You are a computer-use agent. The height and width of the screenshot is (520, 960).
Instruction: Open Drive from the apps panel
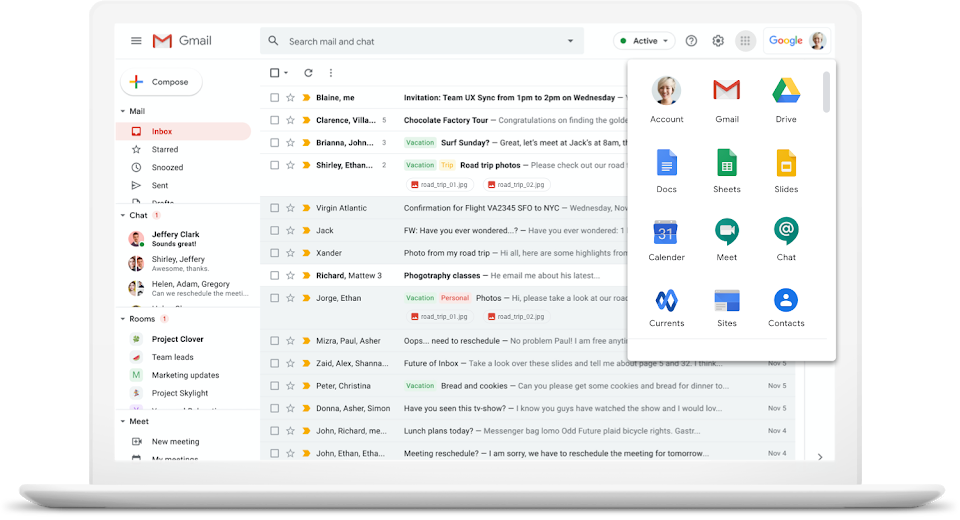786,100
